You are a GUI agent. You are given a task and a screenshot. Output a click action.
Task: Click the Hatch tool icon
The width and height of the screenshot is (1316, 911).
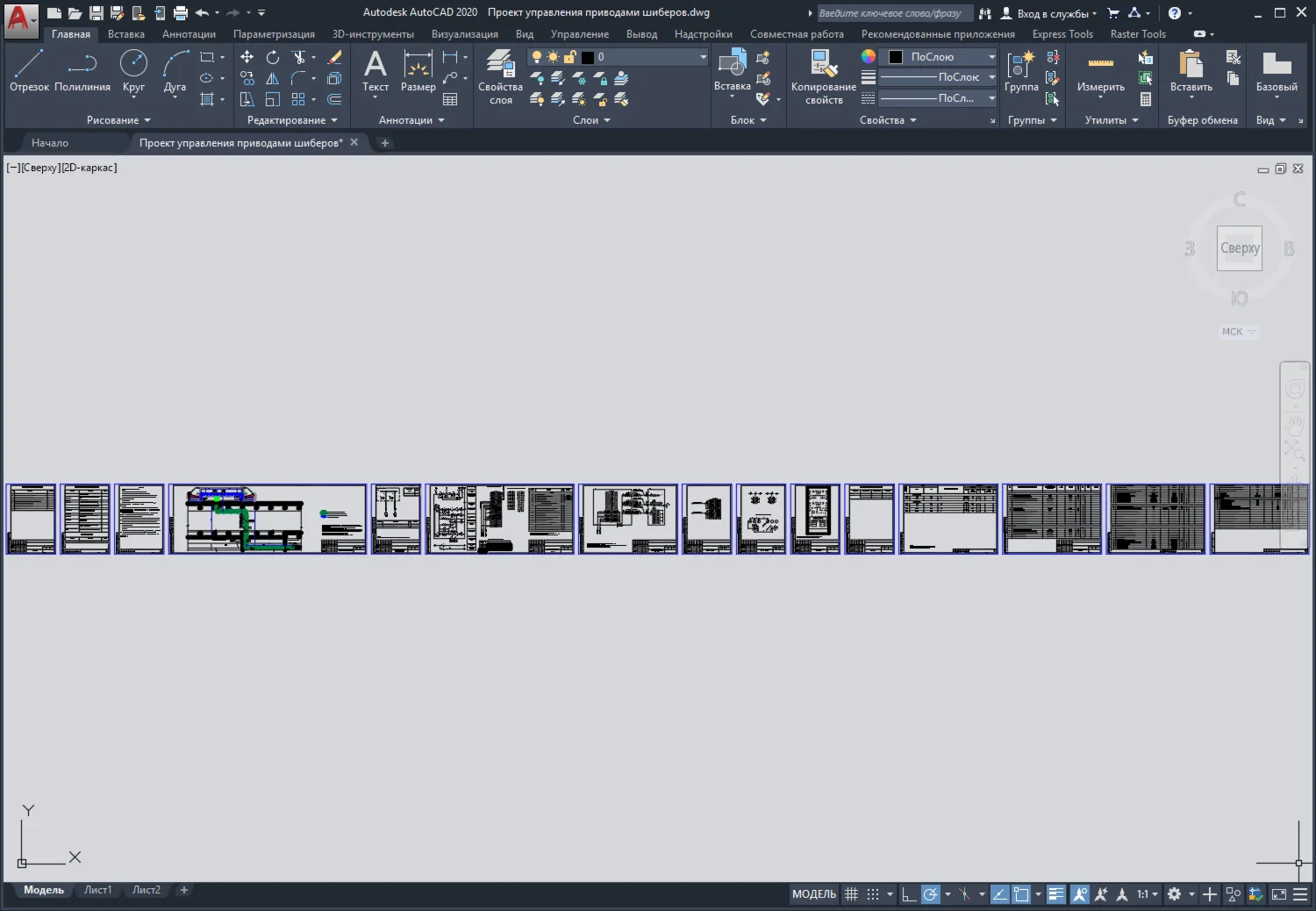click(x=207, y=99)
